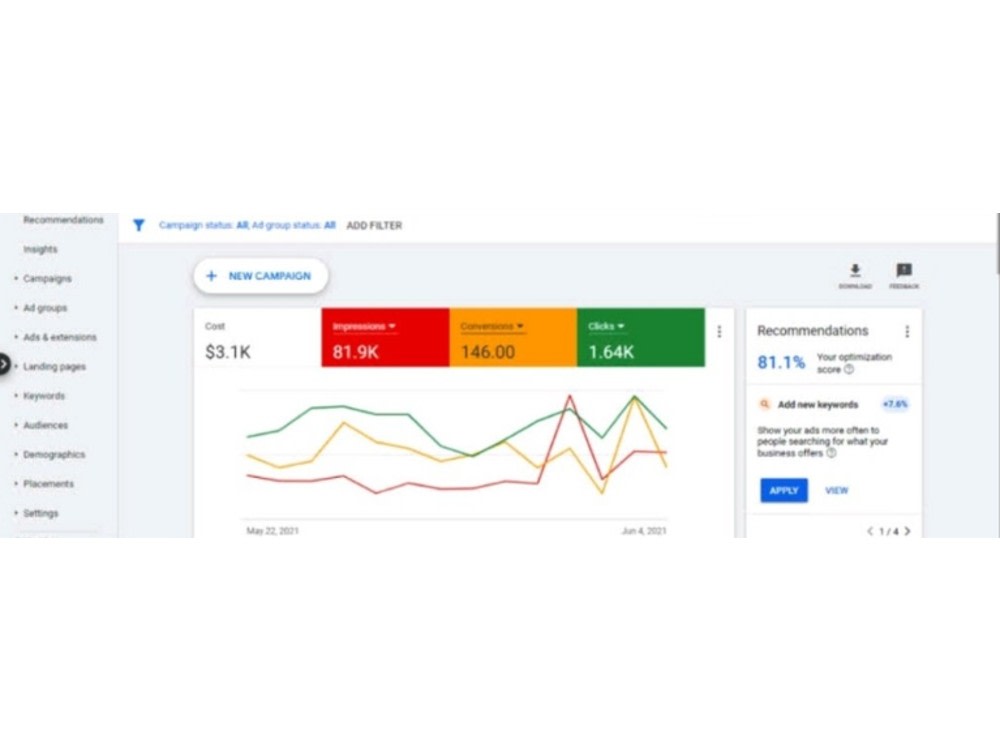Open the Recommendations card three-dot menu

907,332
